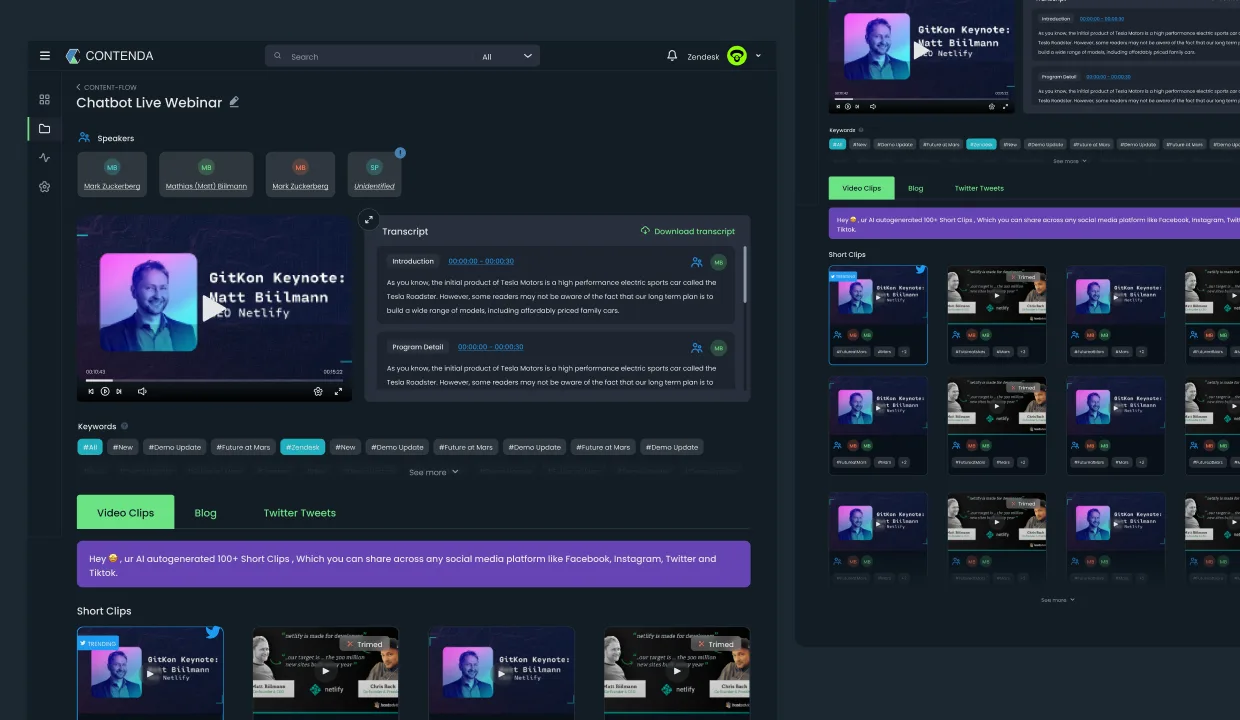Toggle the #Zendesk keyword filter

(x=303, y=447)
